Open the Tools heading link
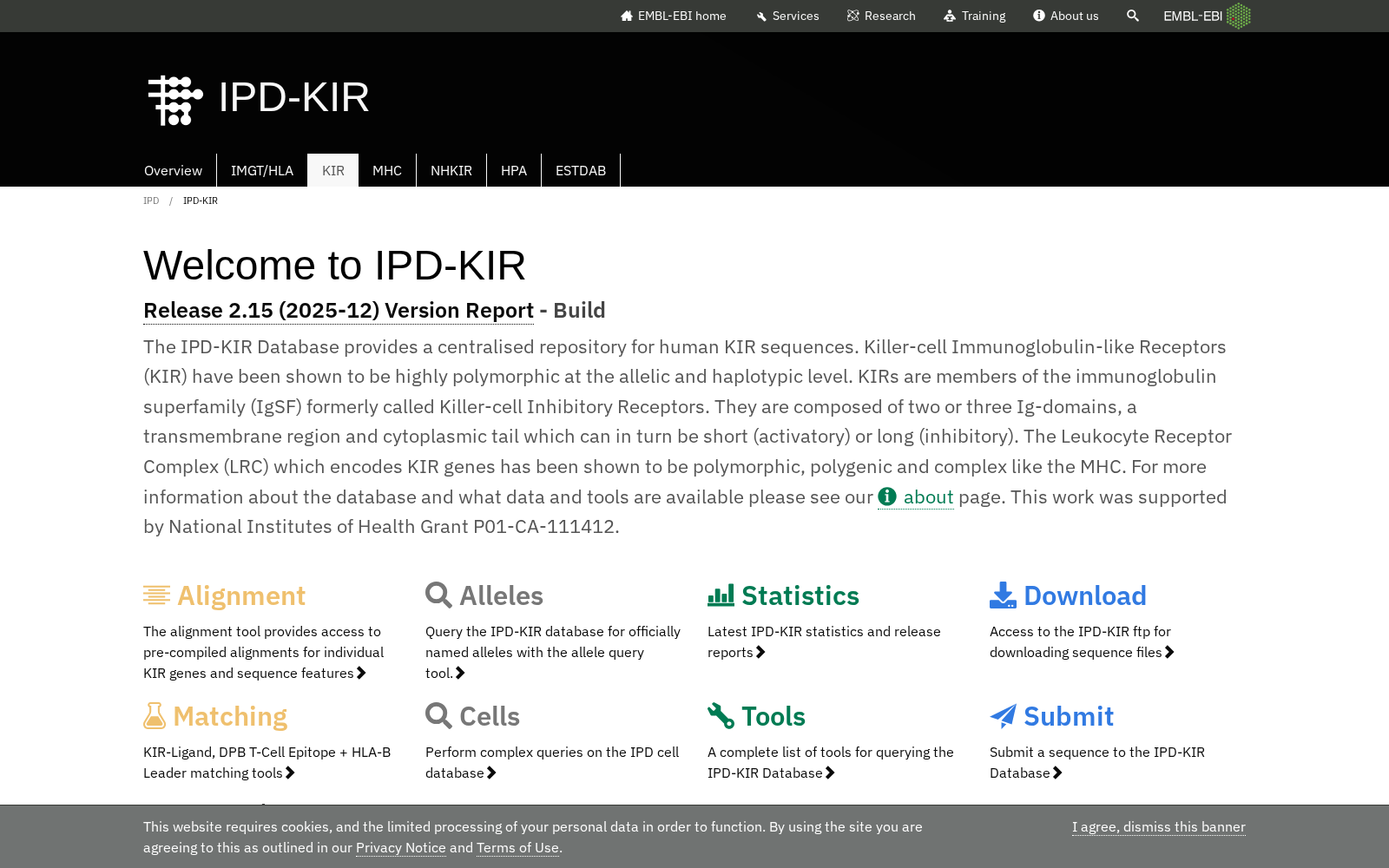 [x=773, y=716]
